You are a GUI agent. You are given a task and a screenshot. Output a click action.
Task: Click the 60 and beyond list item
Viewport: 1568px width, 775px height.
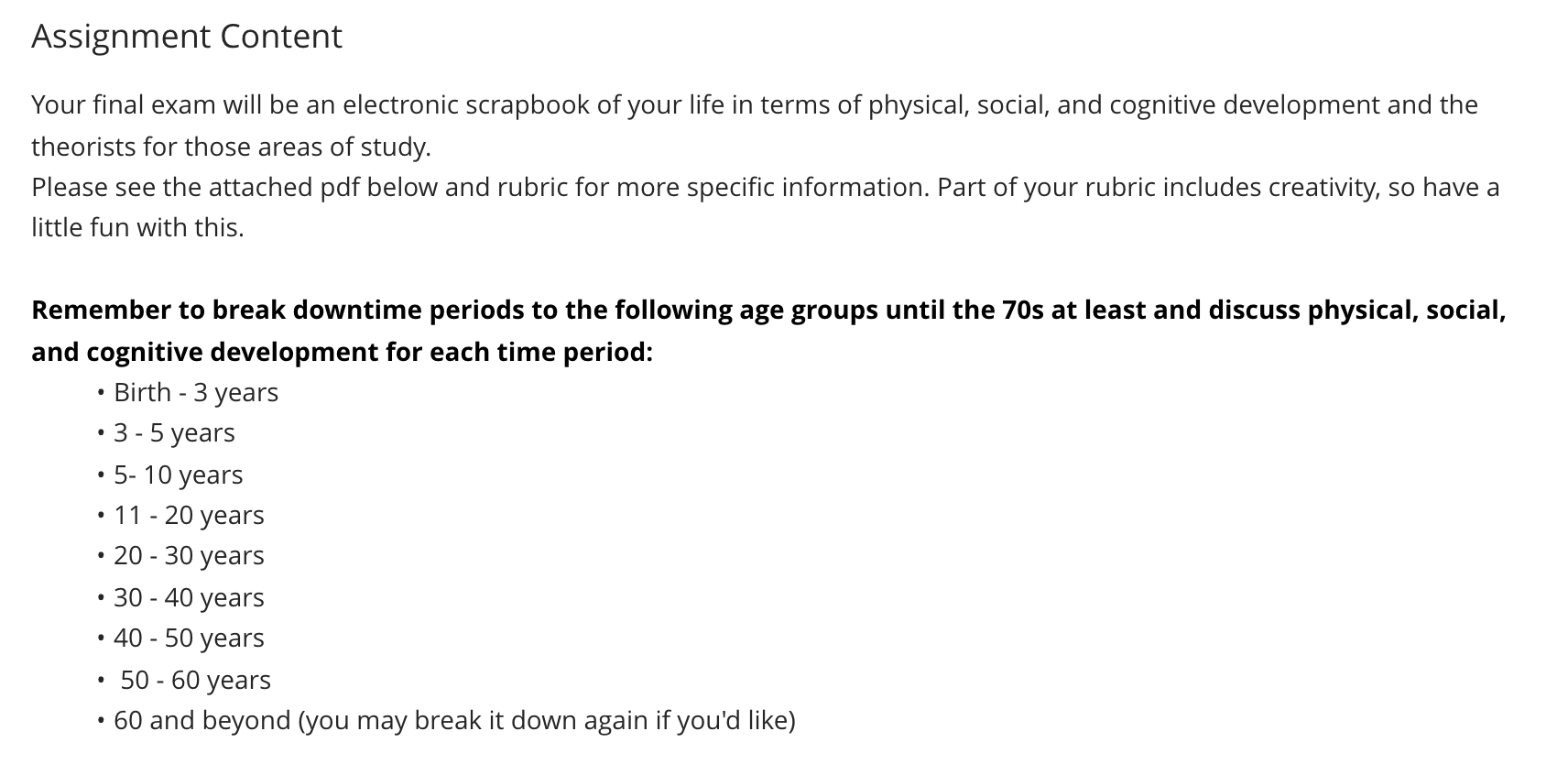click(x=454, y=720)
